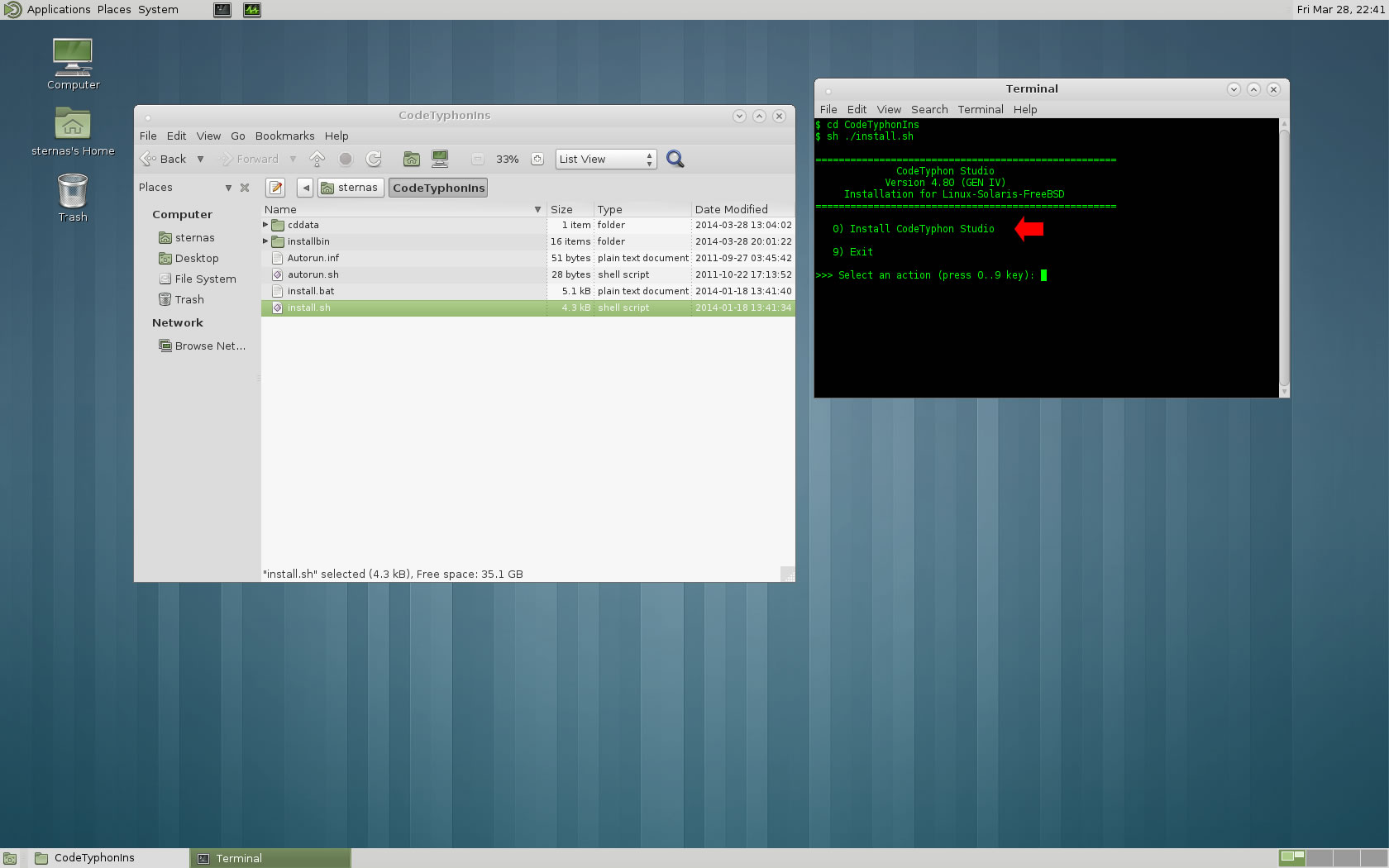
Task: Toggle text location entry pencil button
Action: coord(276,188)
